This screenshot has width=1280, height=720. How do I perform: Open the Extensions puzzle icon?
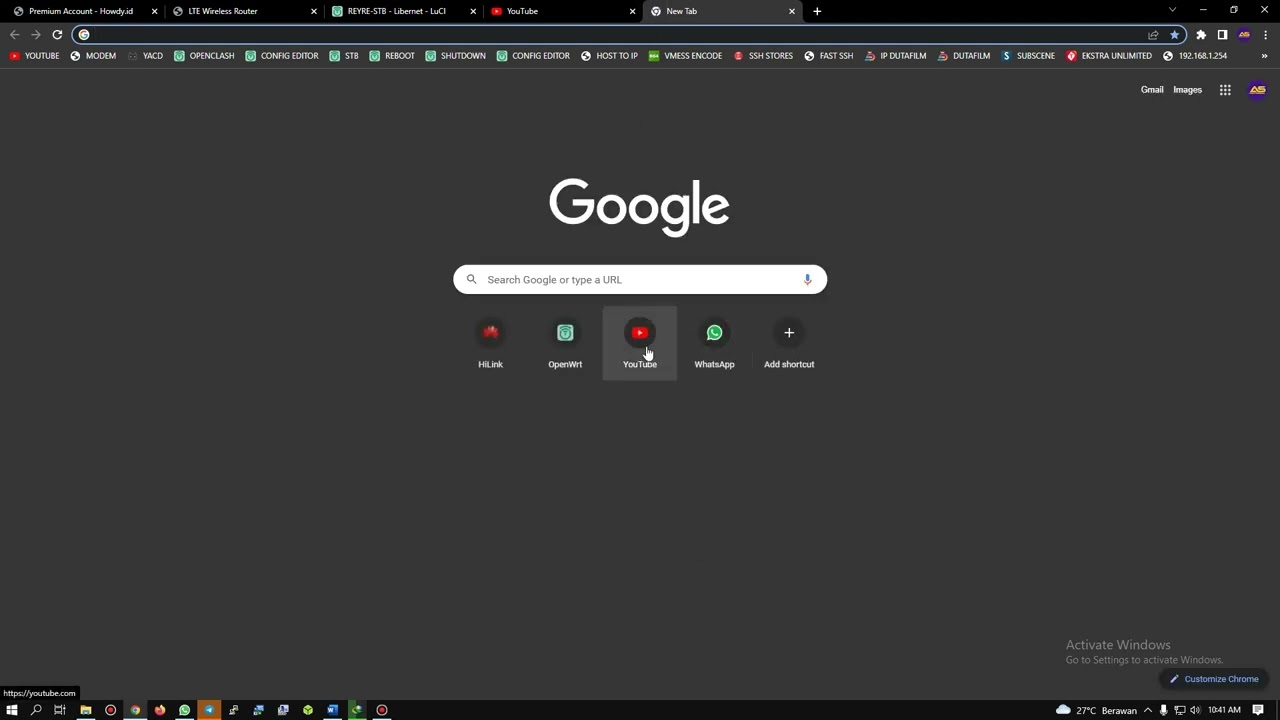click(x=1201, y=35)
